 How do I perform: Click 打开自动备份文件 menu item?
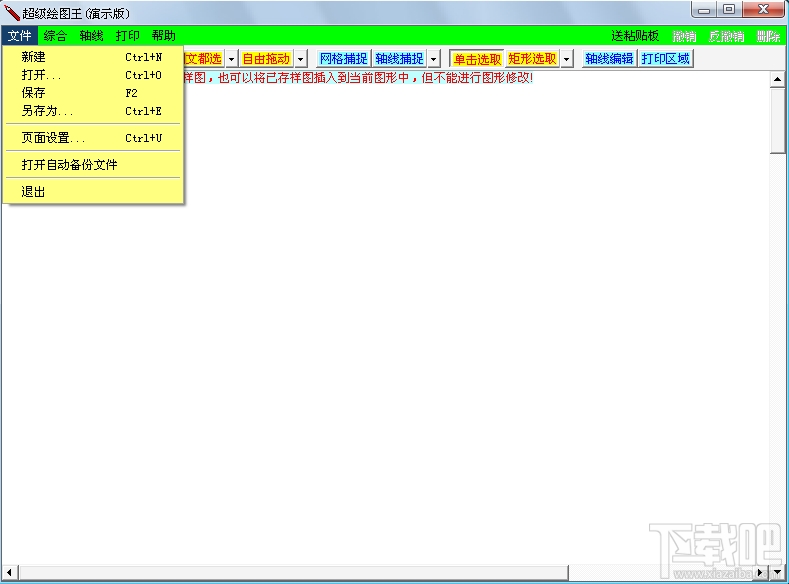(93, 164)
